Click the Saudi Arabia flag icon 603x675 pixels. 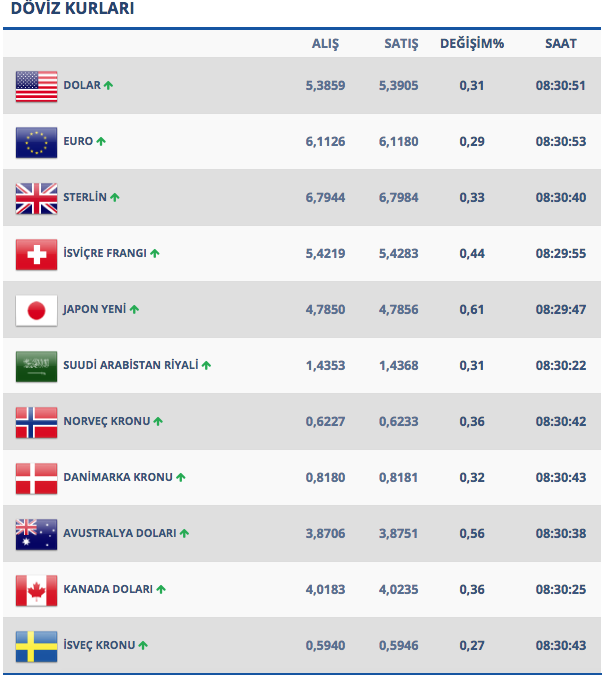36,366
